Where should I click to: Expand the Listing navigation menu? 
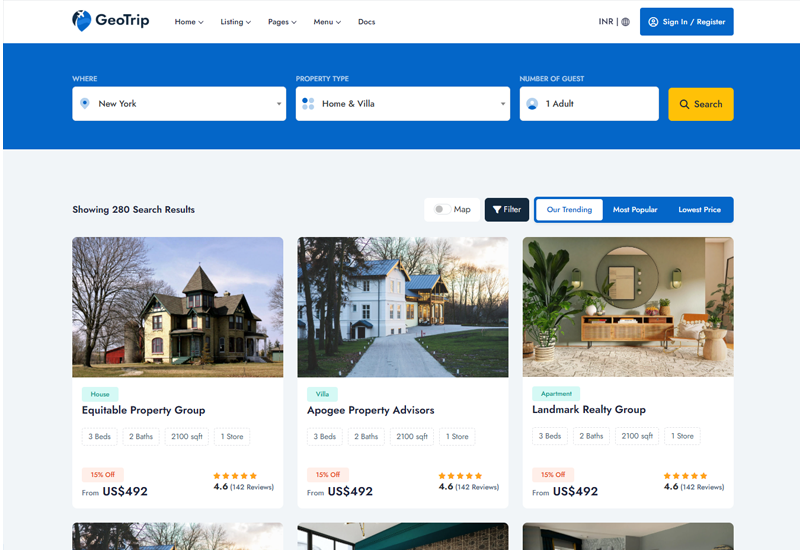235,22
